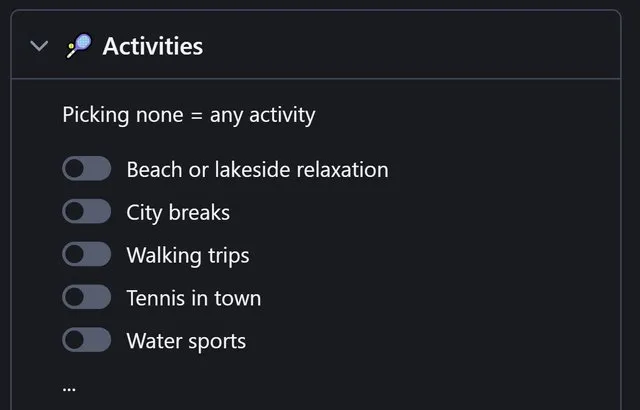
Task: Enable the Beach or lakeside relaxation toggle
Action: [x=87, y=168]
